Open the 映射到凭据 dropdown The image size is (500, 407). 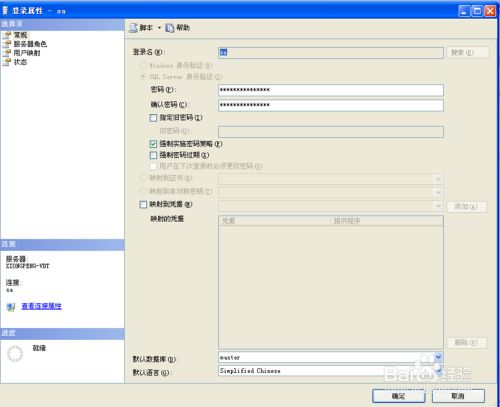438,206
